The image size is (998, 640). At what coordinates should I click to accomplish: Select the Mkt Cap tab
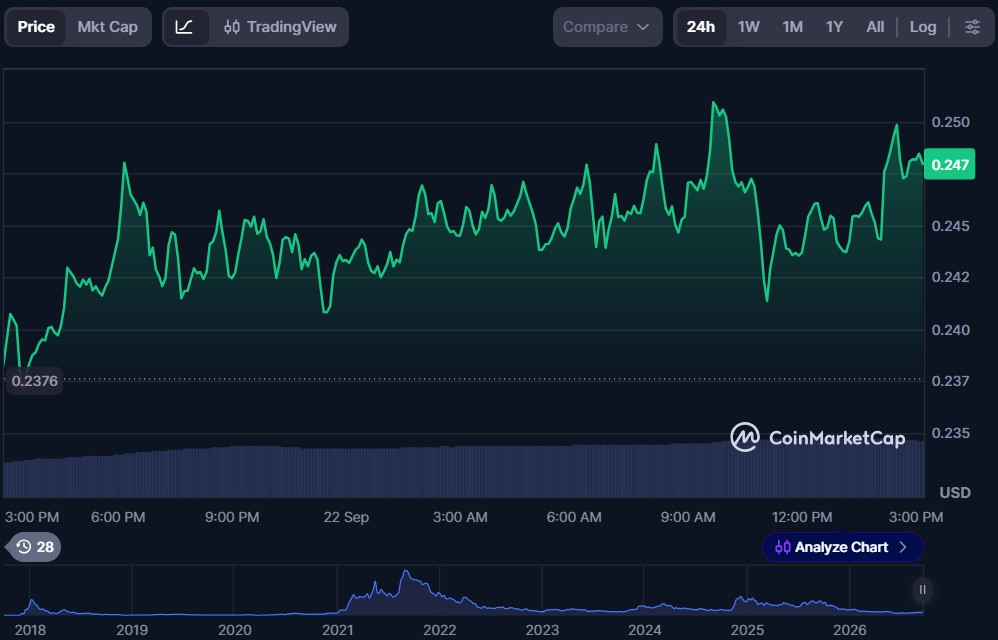click(108, 27)
